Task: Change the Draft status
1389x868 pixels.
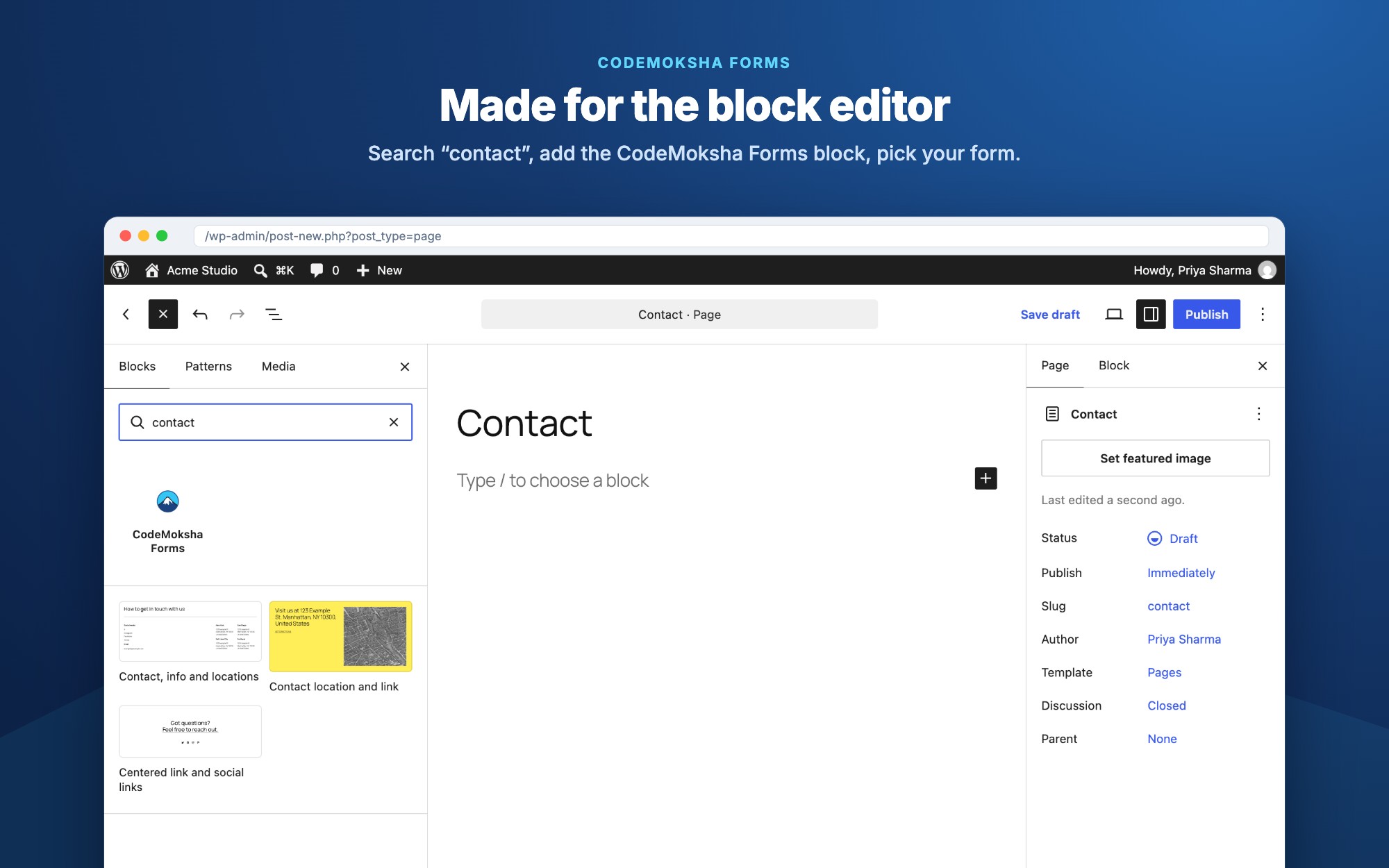Action: [x=1173, y=539]
